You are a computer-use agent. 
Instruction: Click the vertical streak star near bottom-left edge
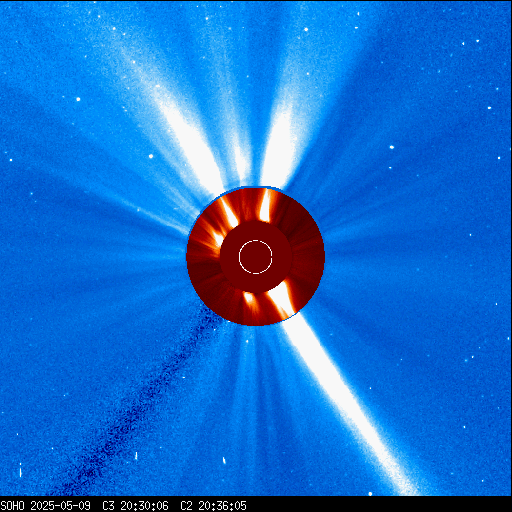pyautogui.click(x=21, y=470)
